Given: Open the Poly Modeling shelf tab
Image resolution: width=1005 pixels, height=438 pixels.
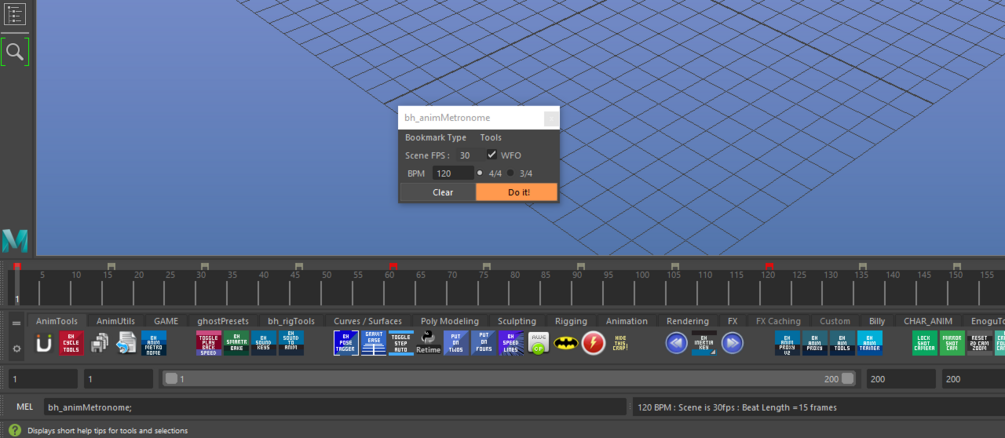Looking at the screenshot, I should click(450, 321).
